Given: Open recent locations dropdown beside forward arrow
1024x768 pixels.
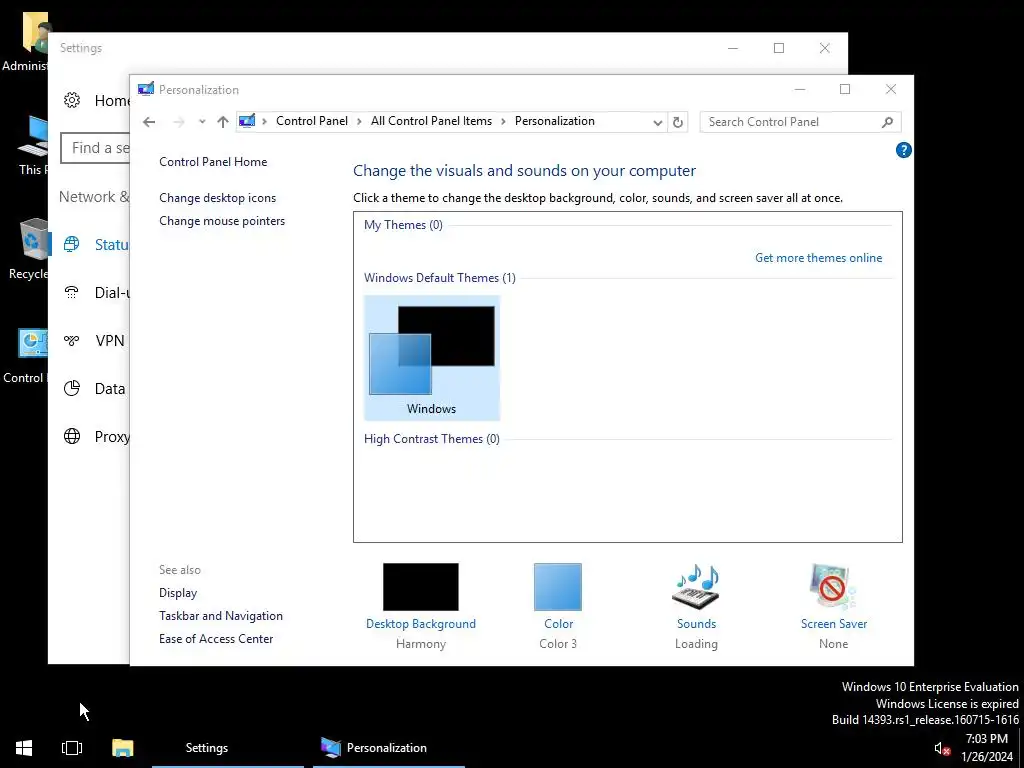Looking at the screenshot, I should point(202,122).
